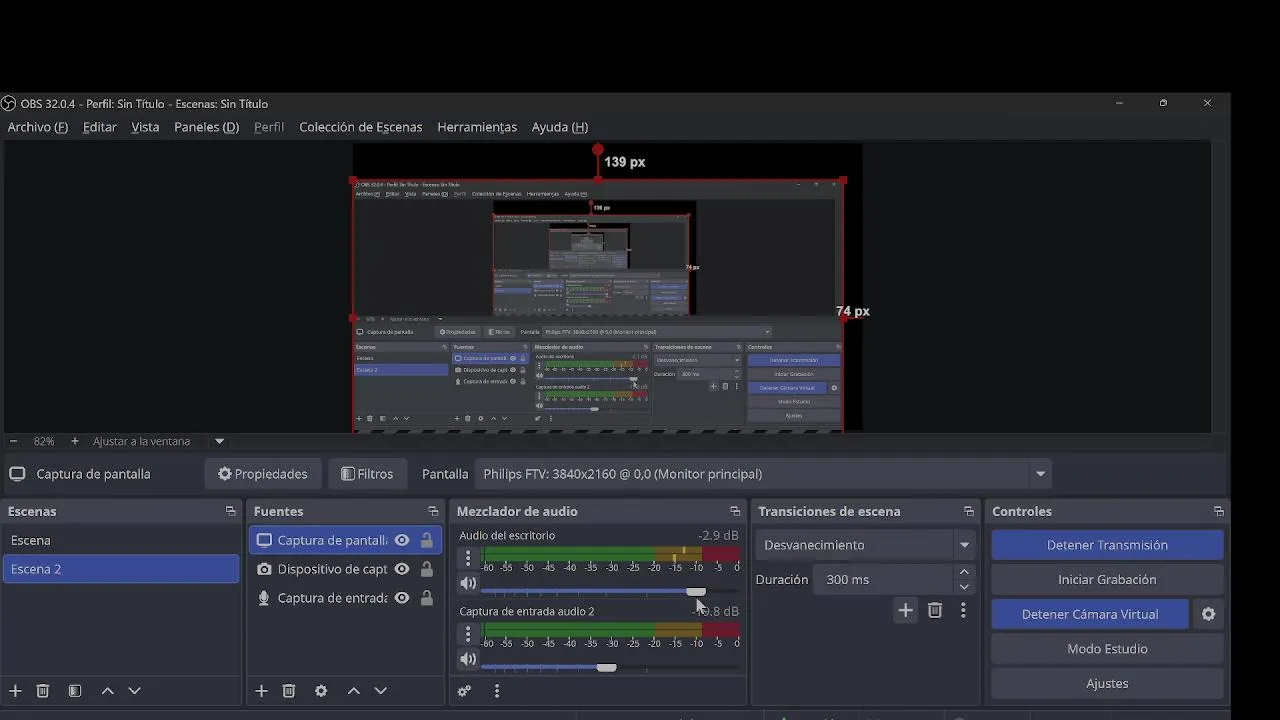This screenshot has width=1280, height=720.
Task: Mute Audio del escritorio
Action: coord(468,583)
